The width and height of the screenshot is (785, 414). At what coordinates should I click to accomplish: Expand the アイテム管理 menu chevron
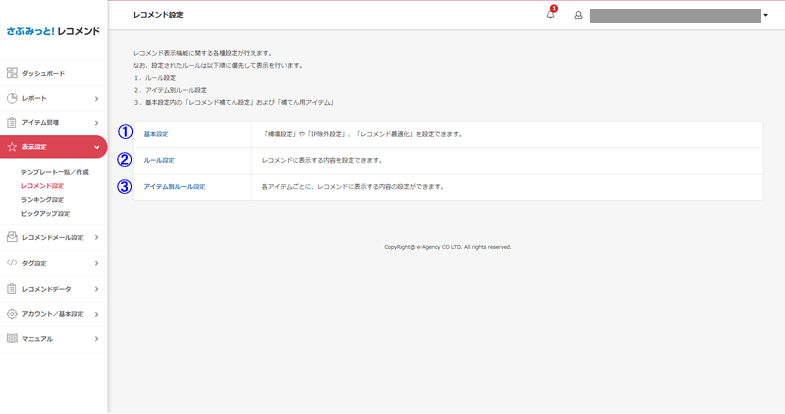tap(97, 123)
